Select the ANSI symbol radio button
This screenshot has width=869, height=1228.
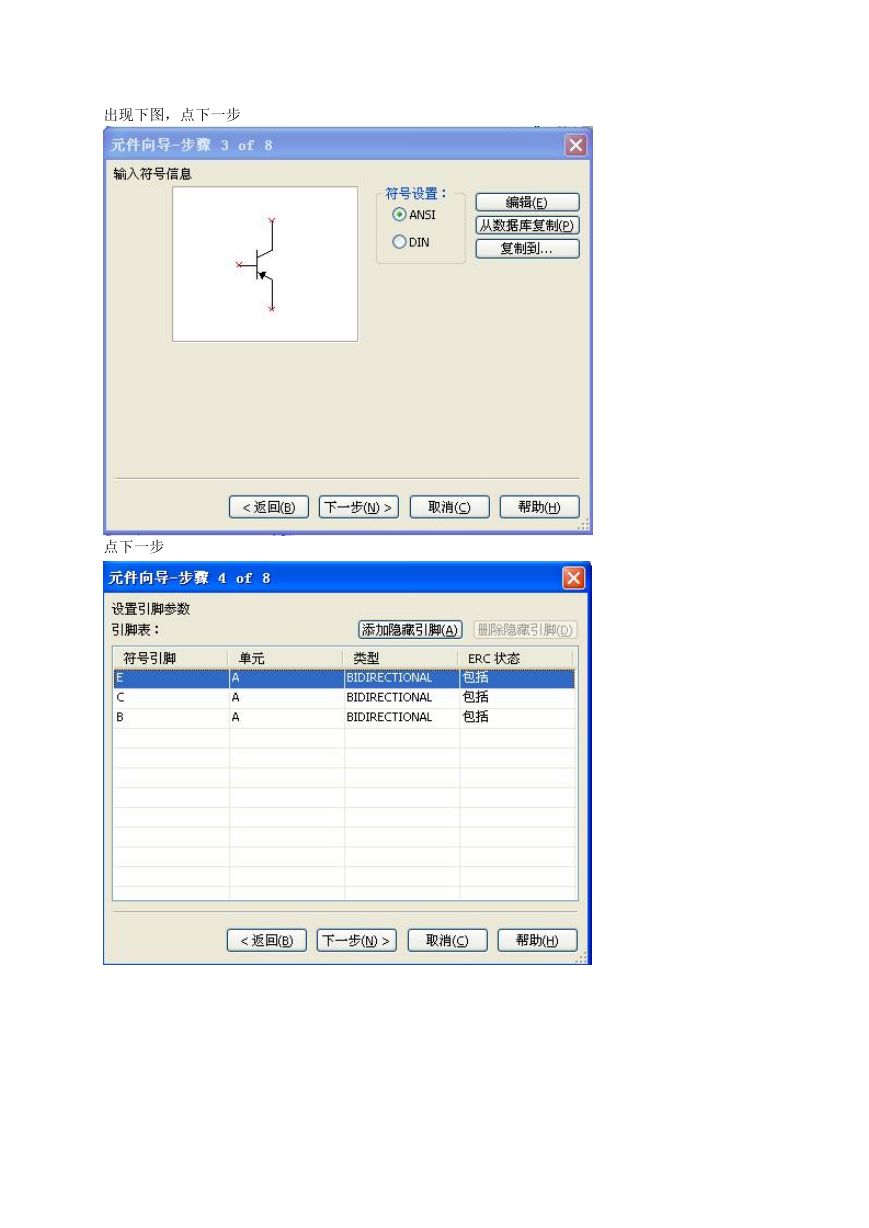[400, 215]
